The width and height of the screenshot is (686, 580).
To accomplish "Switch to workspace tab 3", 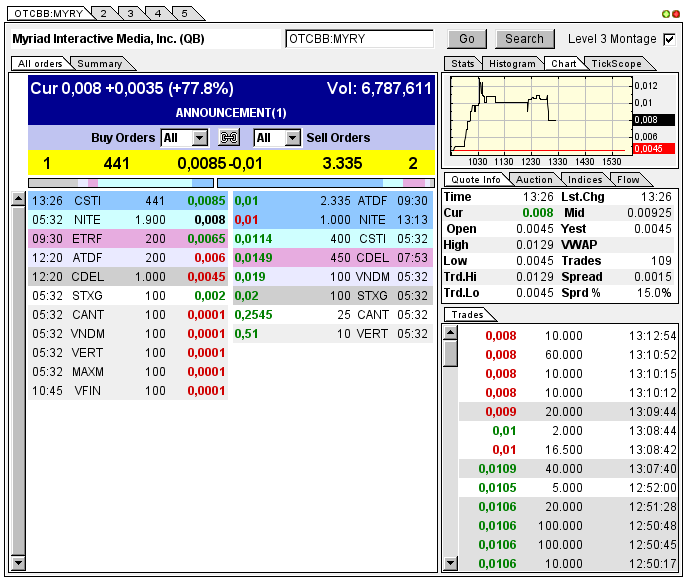I will [130, 14].
